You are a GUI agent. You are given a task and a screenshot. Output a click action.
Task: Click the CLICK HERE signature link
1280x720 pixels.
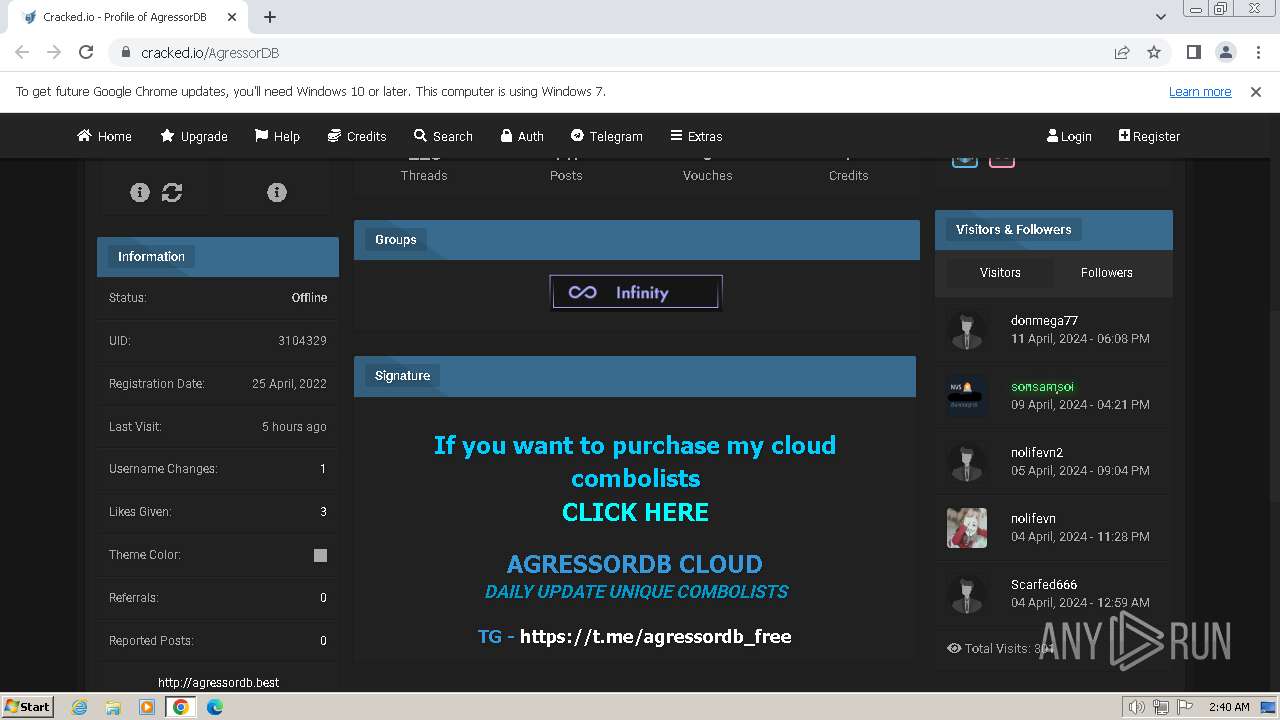635,512
